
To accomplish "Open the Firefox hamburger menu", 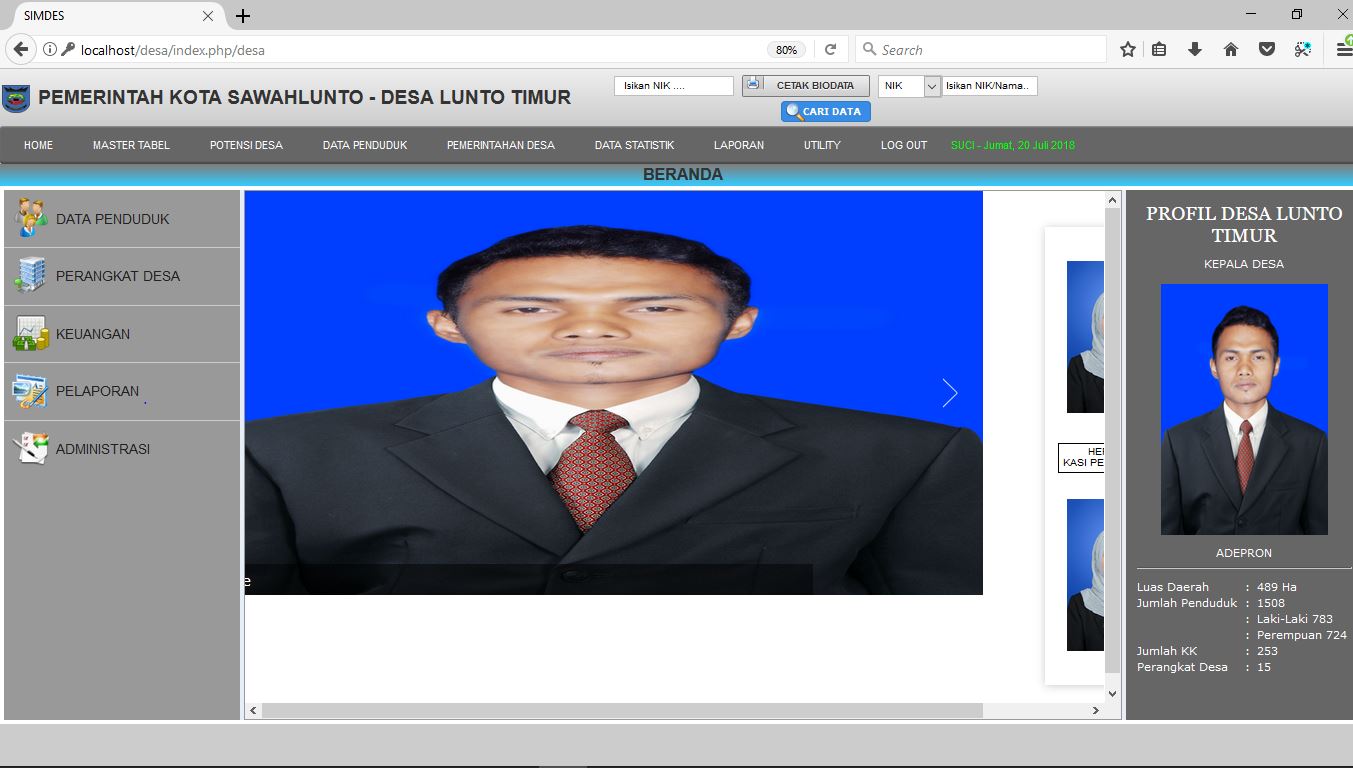I will (1343, 49).
